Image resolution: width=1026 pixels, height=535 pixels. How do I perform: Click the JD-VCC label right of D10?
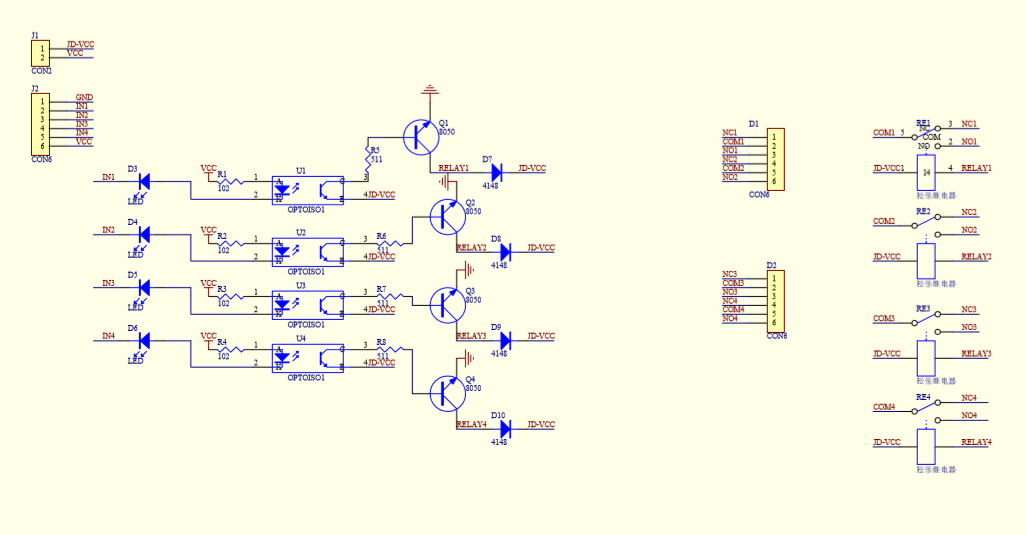pos(541,424)
